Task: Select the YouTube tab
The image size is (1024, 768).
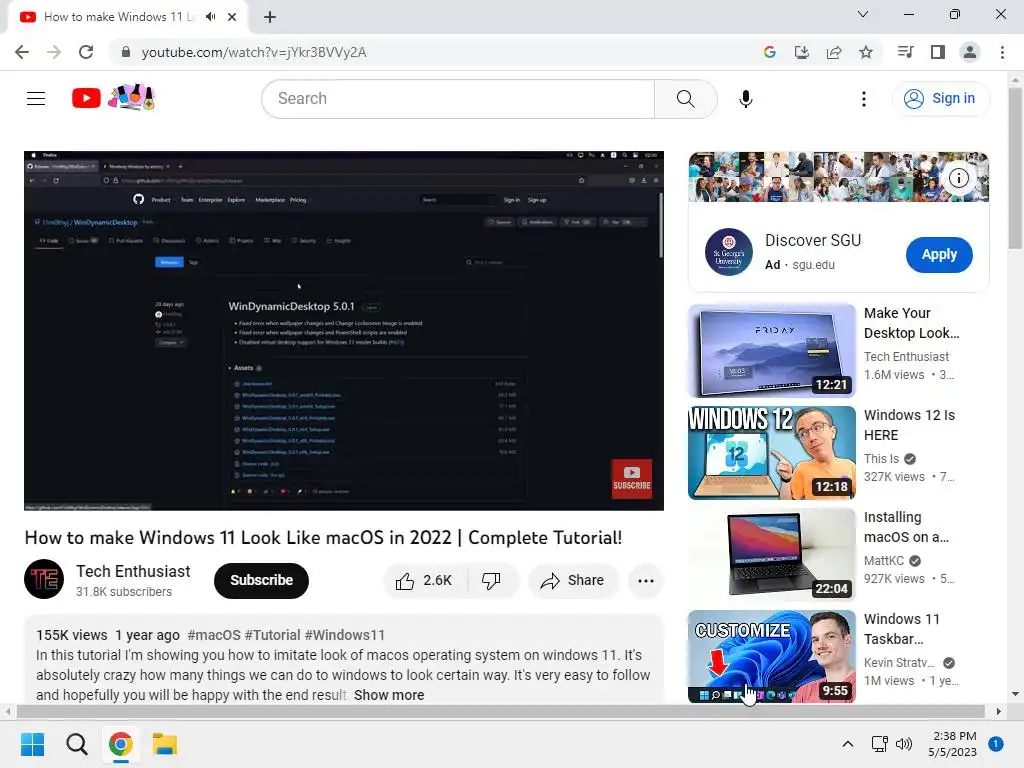Action: pyautogui.click(x=127, y=17)
